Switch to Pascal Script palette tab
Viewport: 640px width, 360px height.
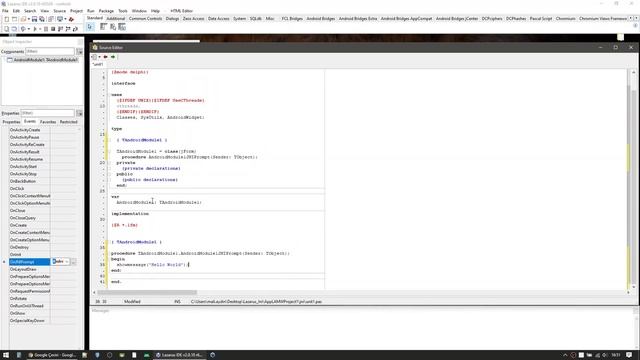[541, 19]
